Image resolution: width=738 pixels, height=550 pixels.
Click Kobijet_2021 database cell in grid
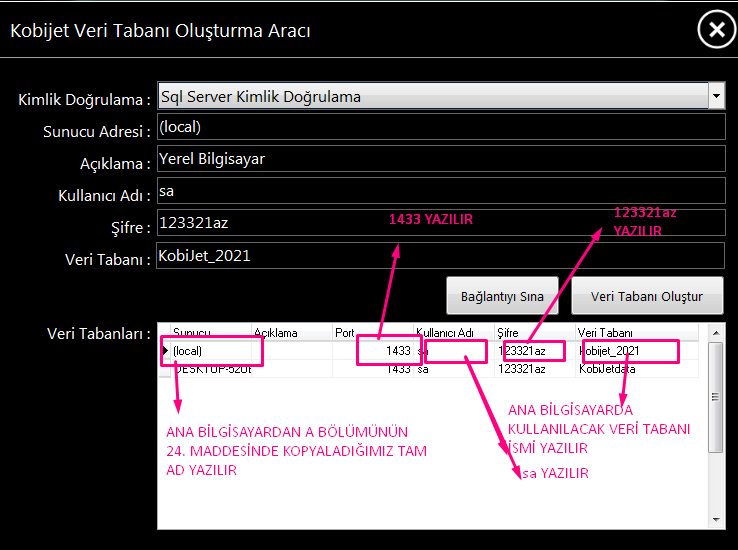click(x=637, y=351)
